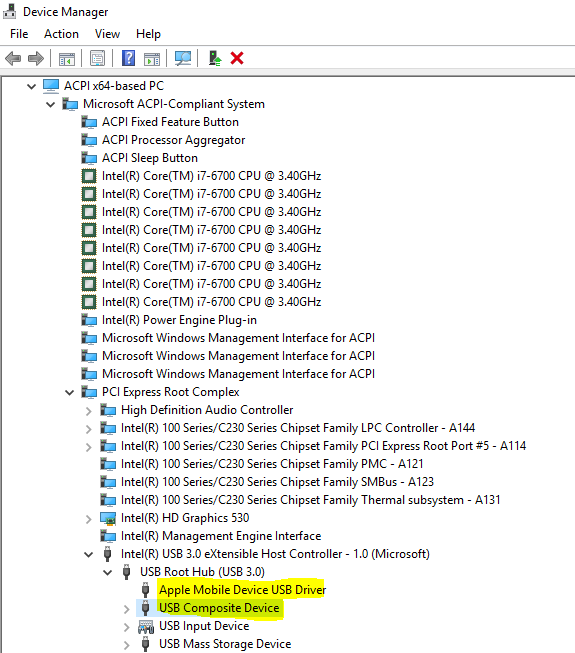The height and width of the screenshot is (653, 575).
Task: Collapse the ACPI x64-based PC node
Action: [31, 87]
